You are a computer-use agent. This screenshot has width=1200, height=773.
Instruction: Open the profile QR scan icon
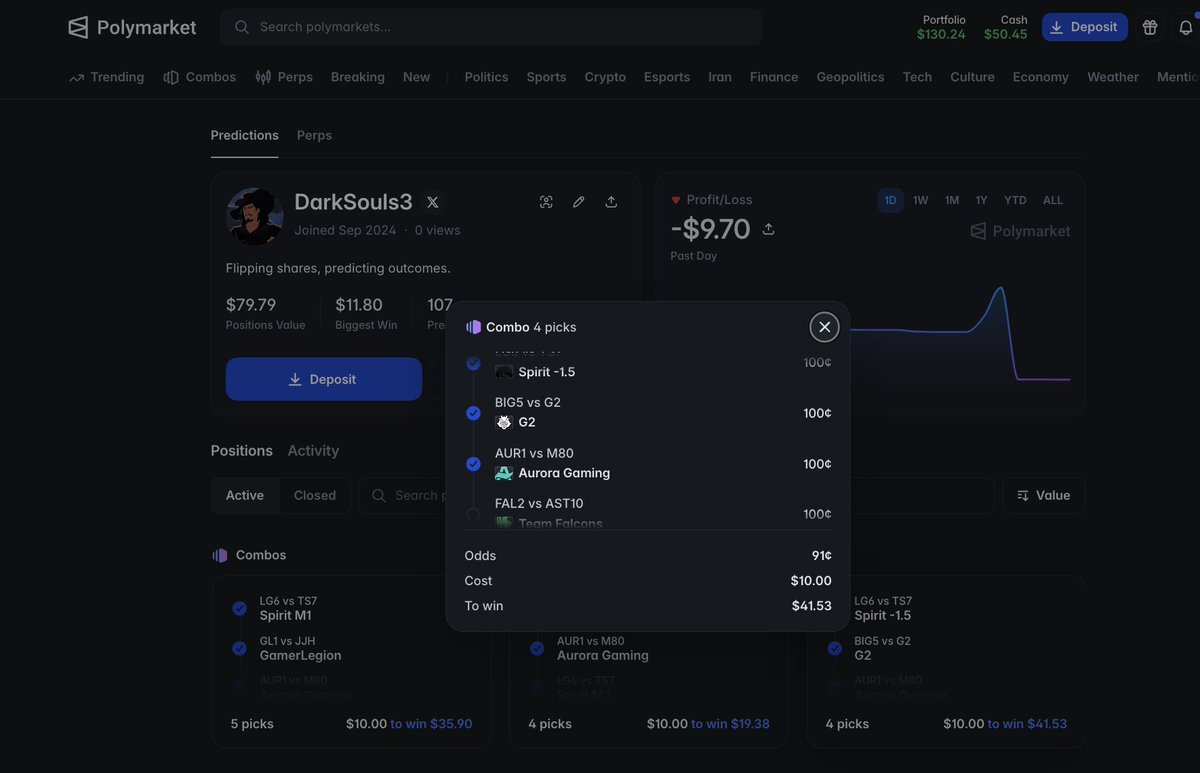pyautogui.click(x=546, y=202)
